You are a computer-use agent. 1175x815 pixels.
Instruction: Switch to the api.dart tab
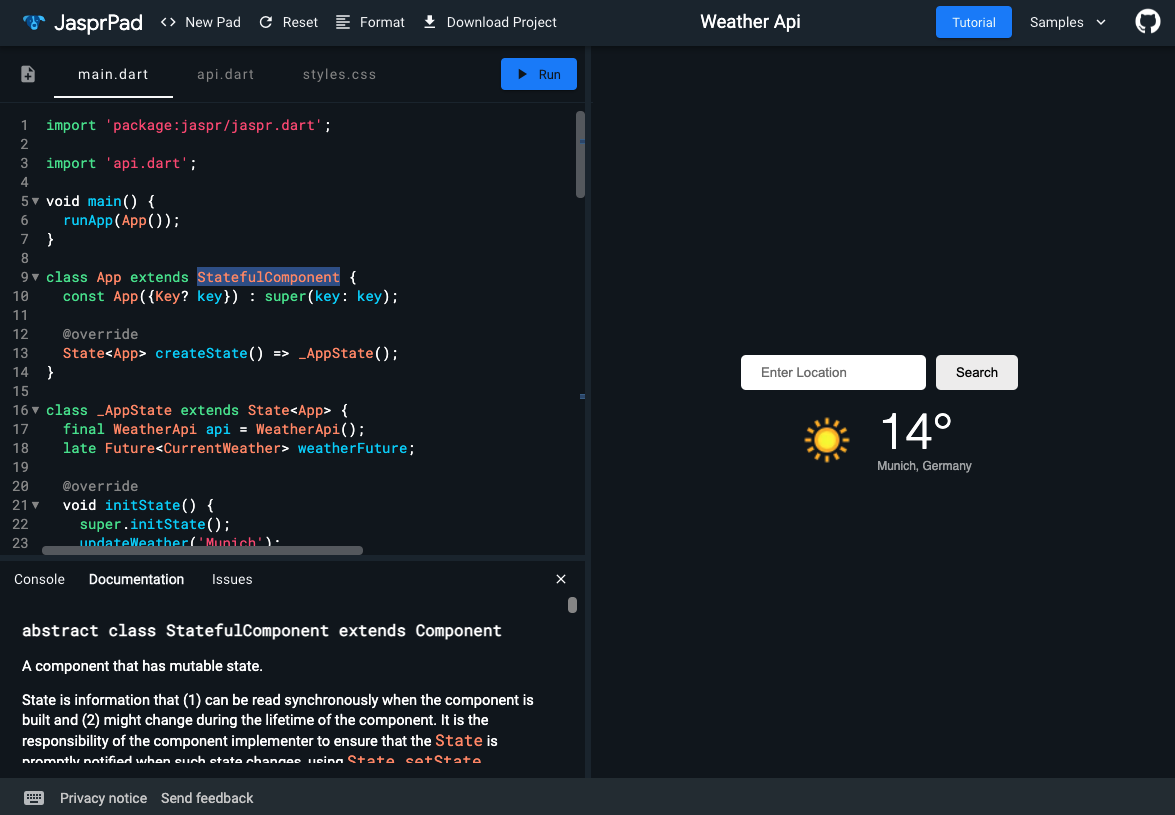click(x=226, y=73)
